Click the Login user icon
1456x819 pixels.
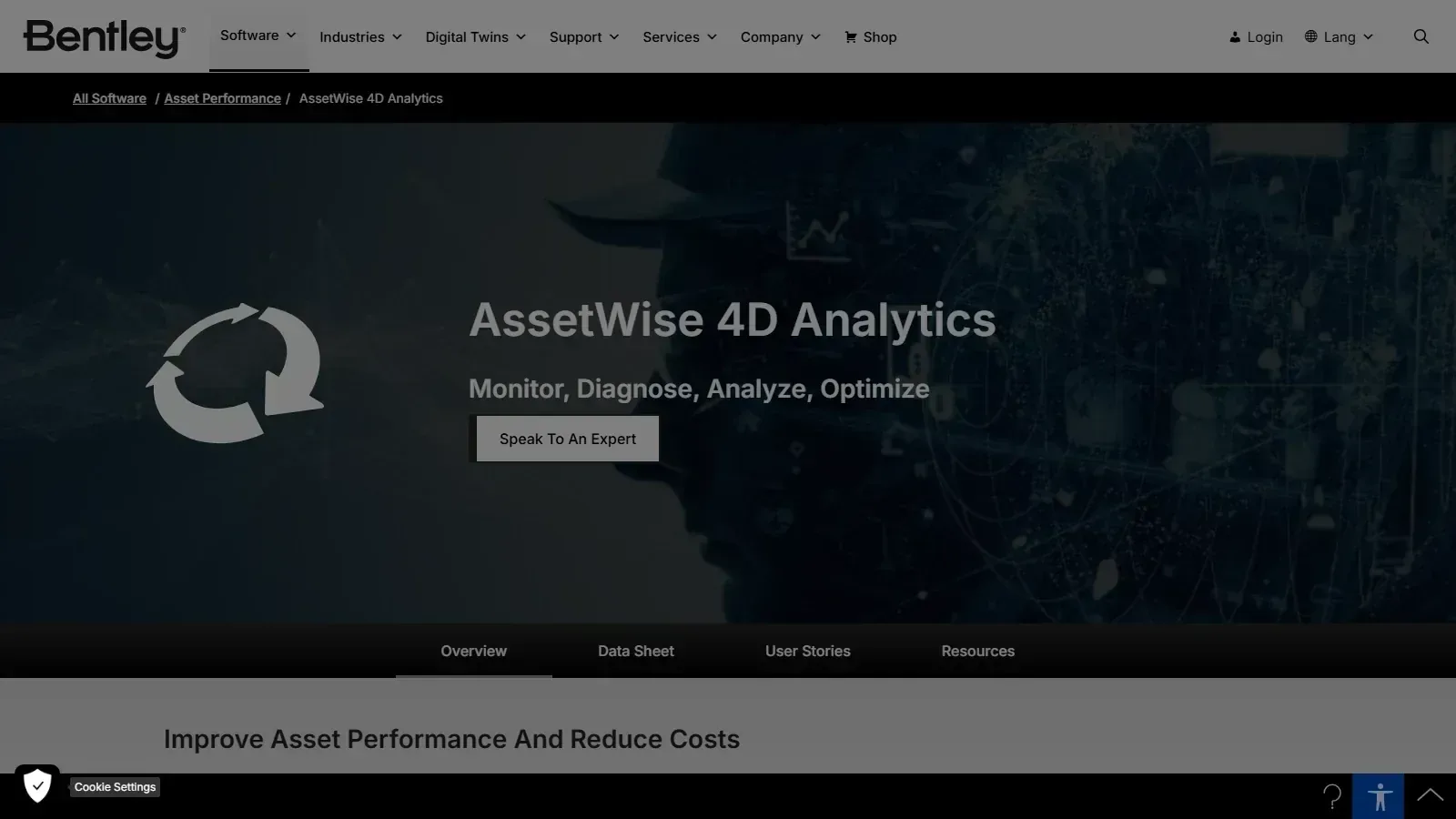pos(1235,37)
